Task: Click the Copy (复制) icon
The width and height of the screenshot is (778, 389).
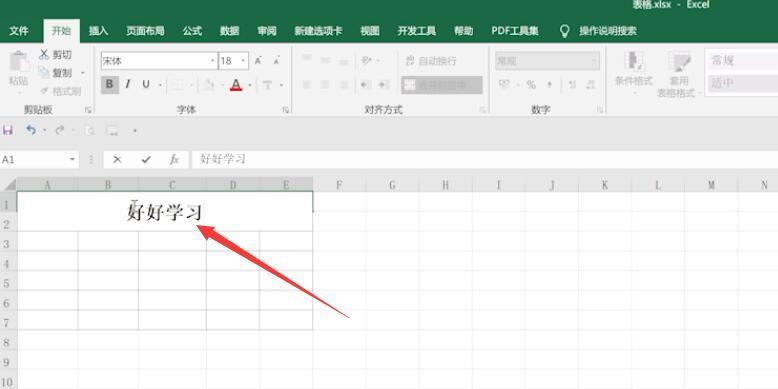Action: click(x=44, y=73)
